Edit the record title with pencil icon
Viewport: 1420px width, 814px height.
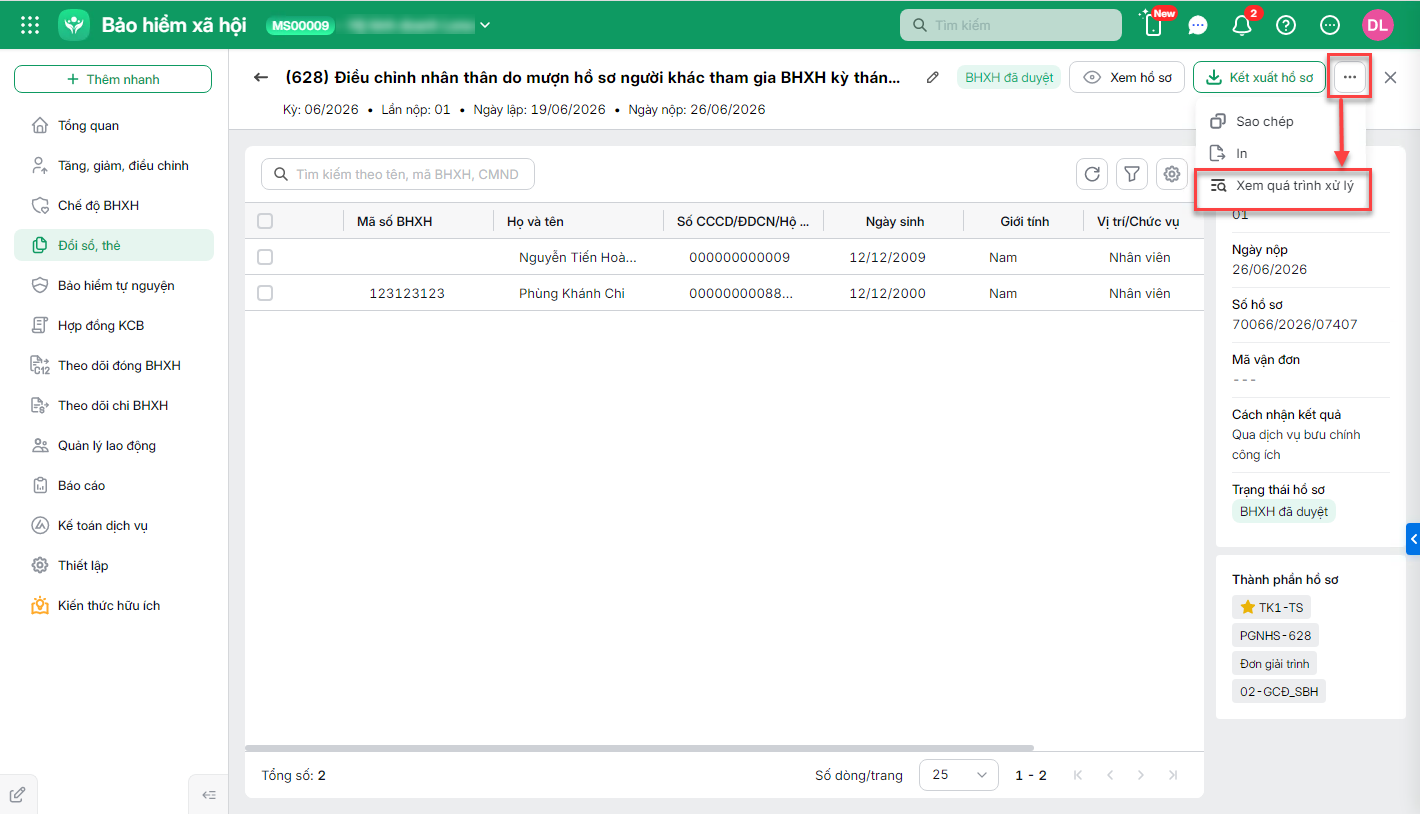coord(933,77)
